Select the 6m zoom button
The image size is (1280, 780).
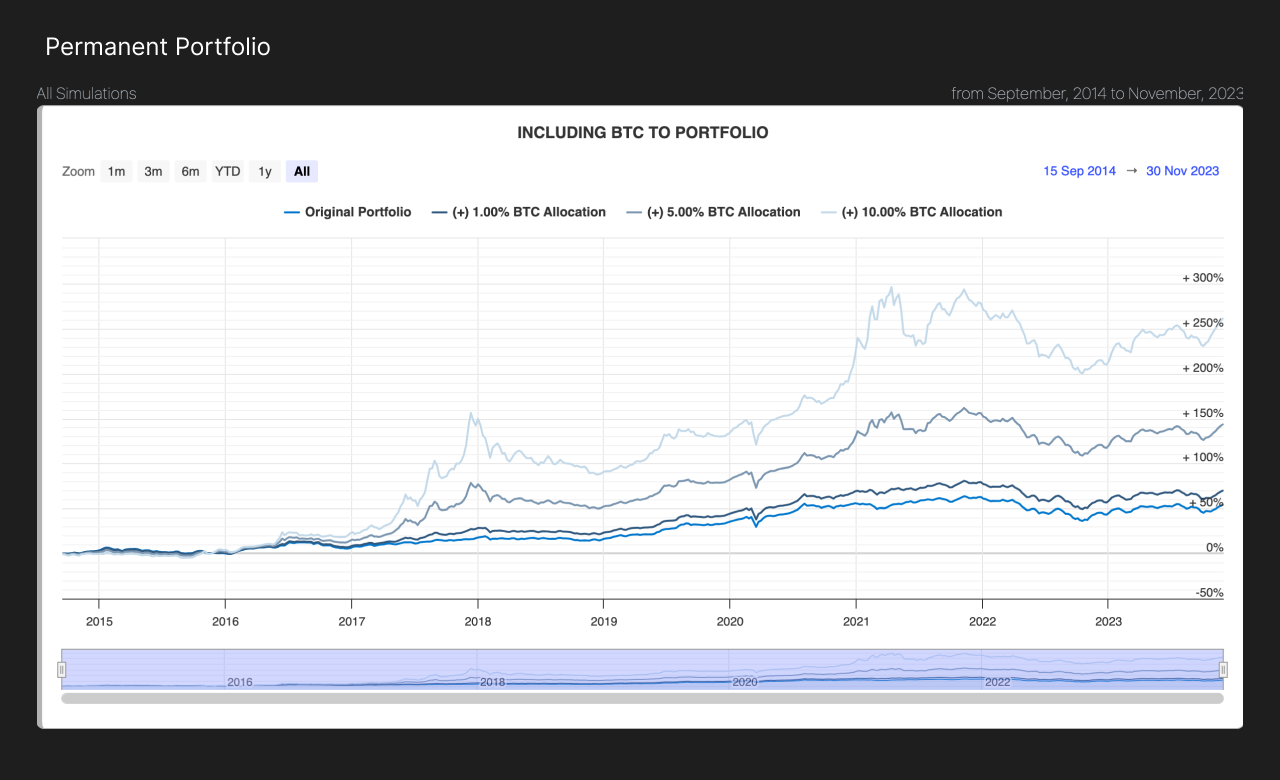pyautogui.click(x=190, y=171)
